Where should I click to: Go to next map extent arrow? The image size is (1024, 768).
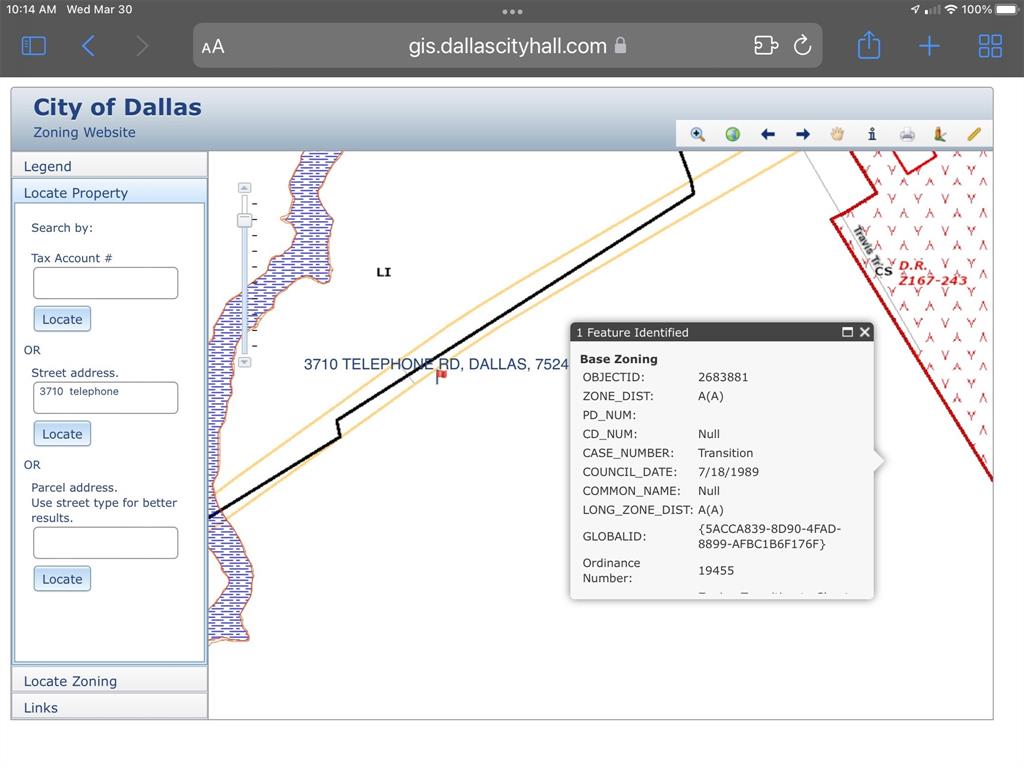(802, 134)
